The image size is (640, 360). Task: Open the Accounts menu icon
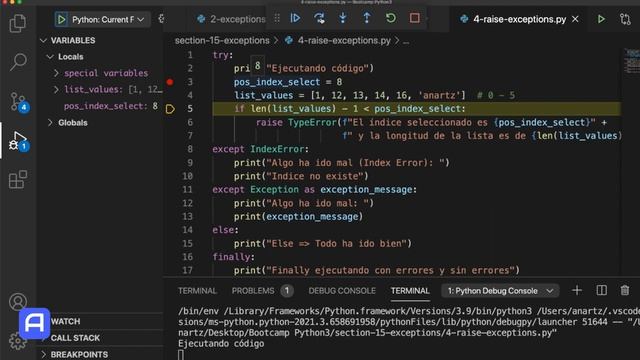[18, 302]
